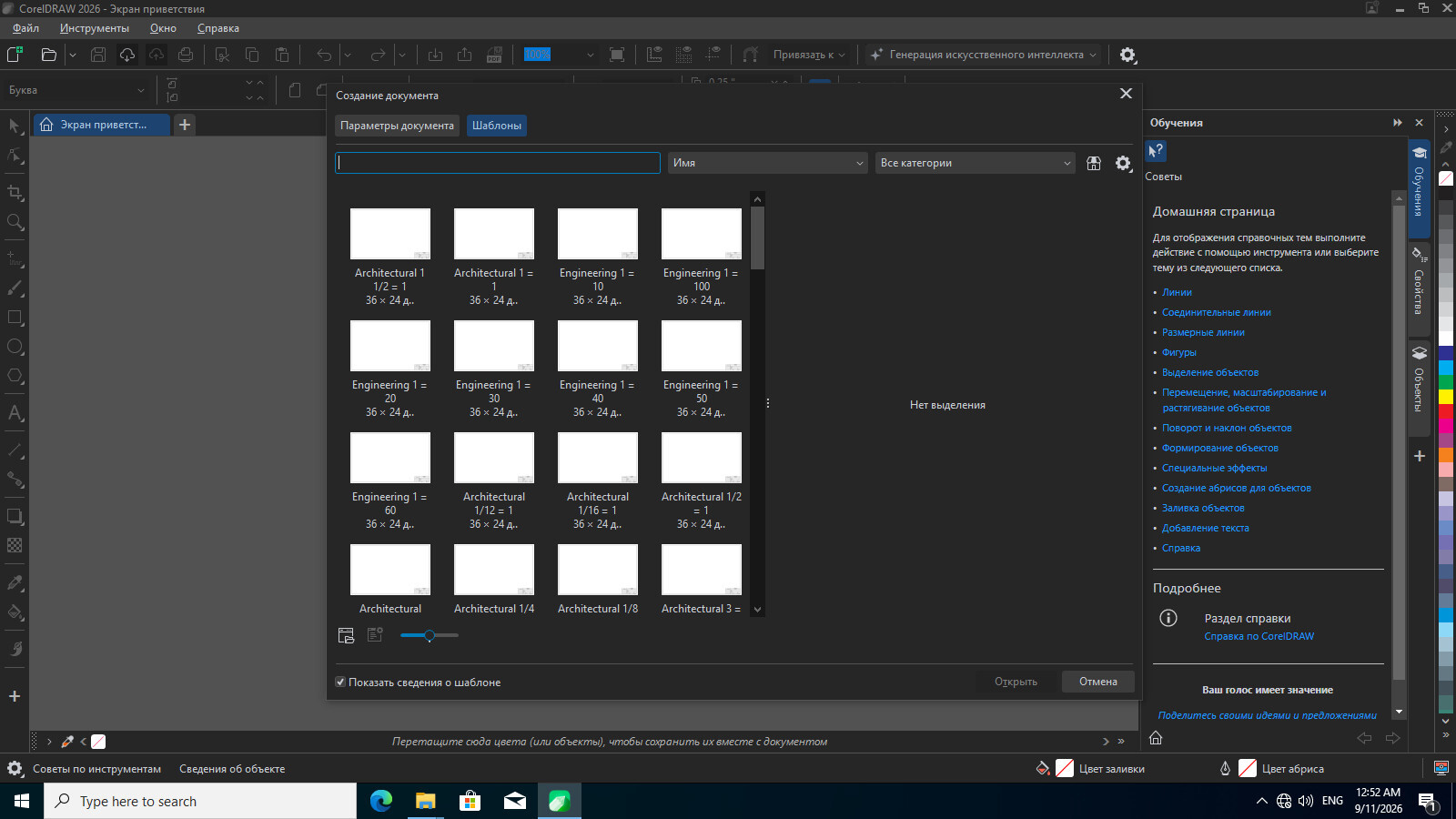Click the browse templates icon below thumbnails

point(346,635)
